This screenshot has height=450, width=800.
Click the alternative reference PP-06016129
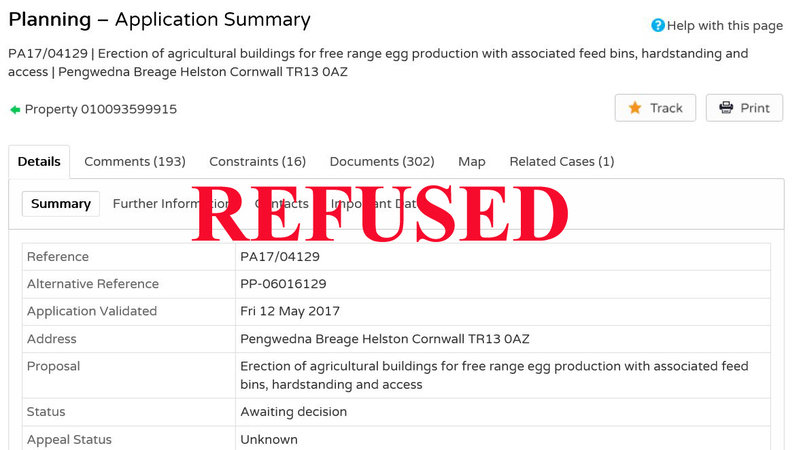point(283,284)
